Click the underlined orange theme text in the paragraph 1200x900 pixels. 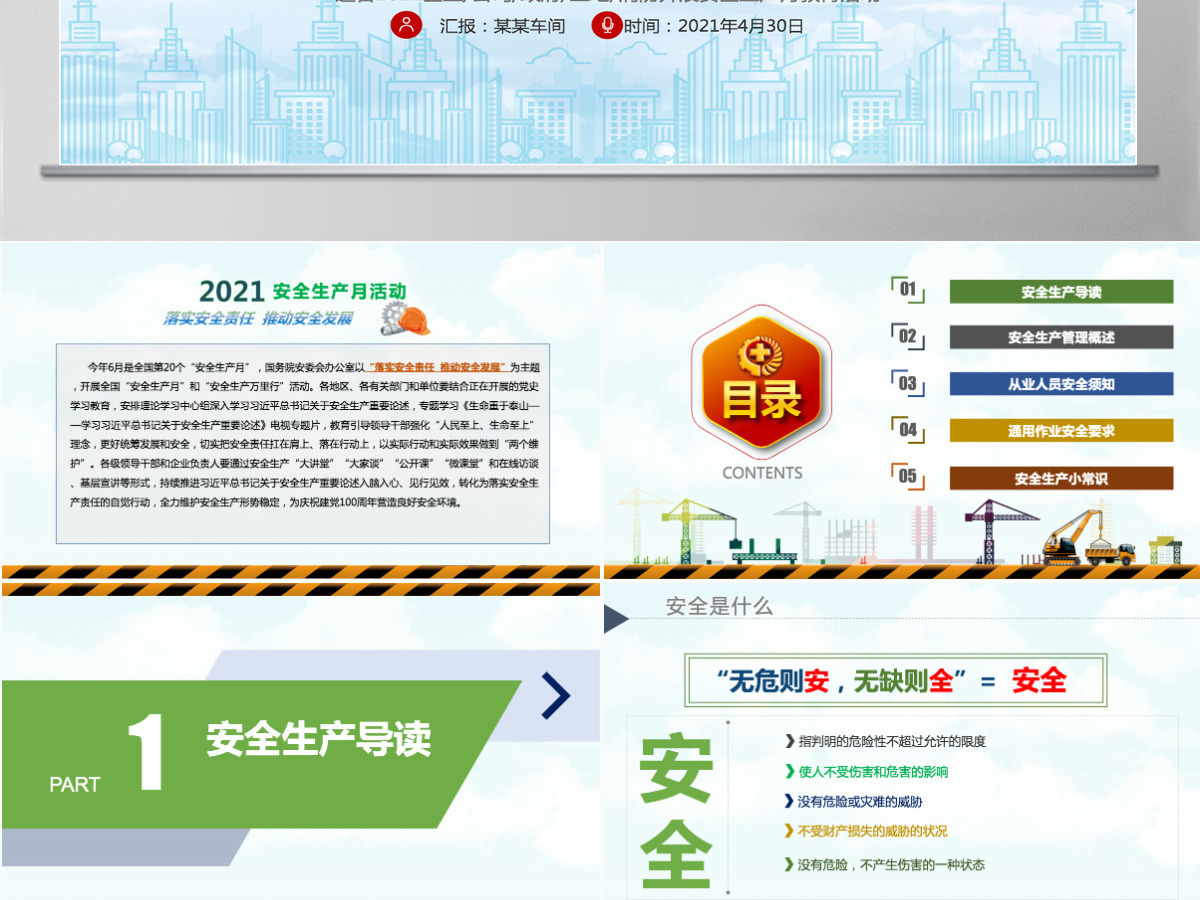click(x=438, y=368)
